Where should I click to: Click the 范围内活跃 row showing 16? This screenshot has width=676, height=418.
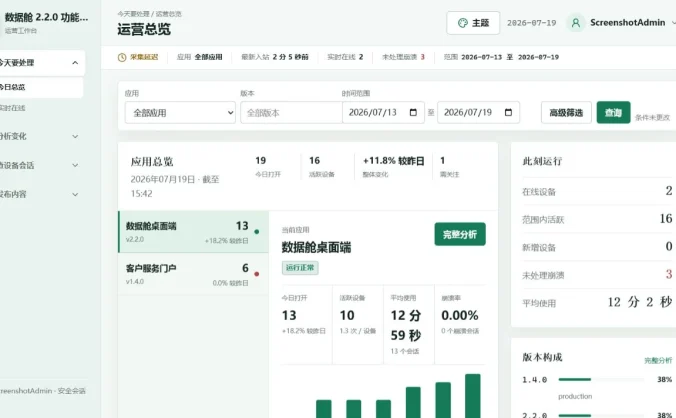[597, 219]
